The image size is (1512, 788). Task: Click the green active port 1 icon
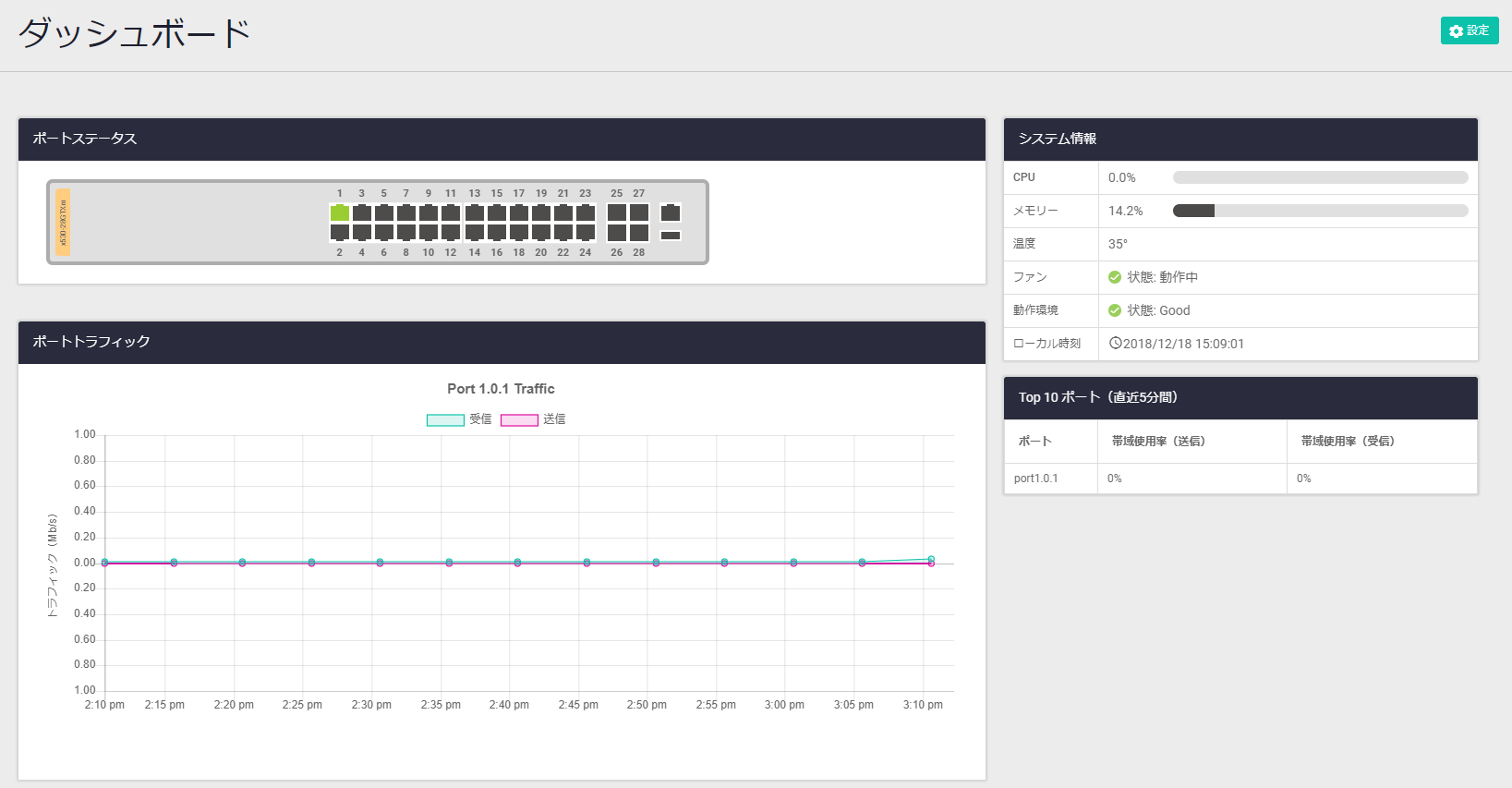[339, 212]
